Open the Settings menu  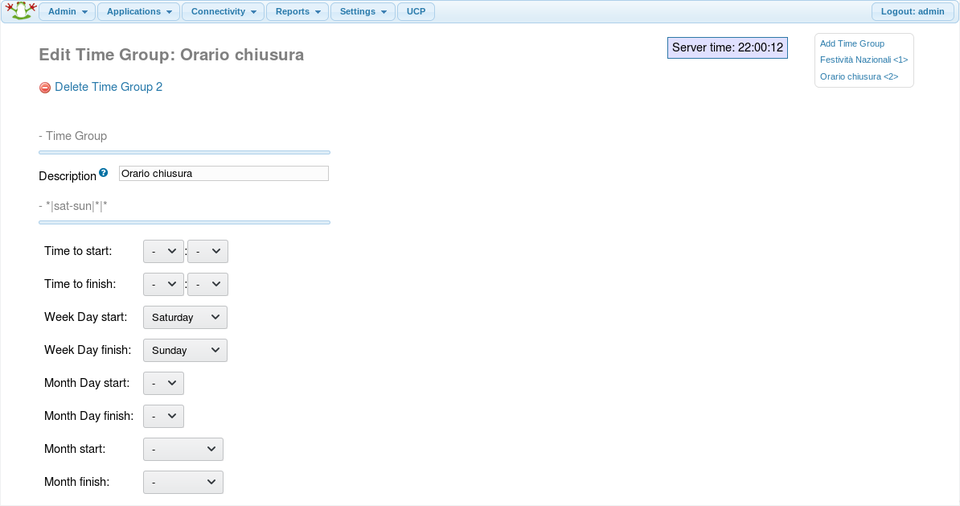pyautogui.click(x=363, y=12)
